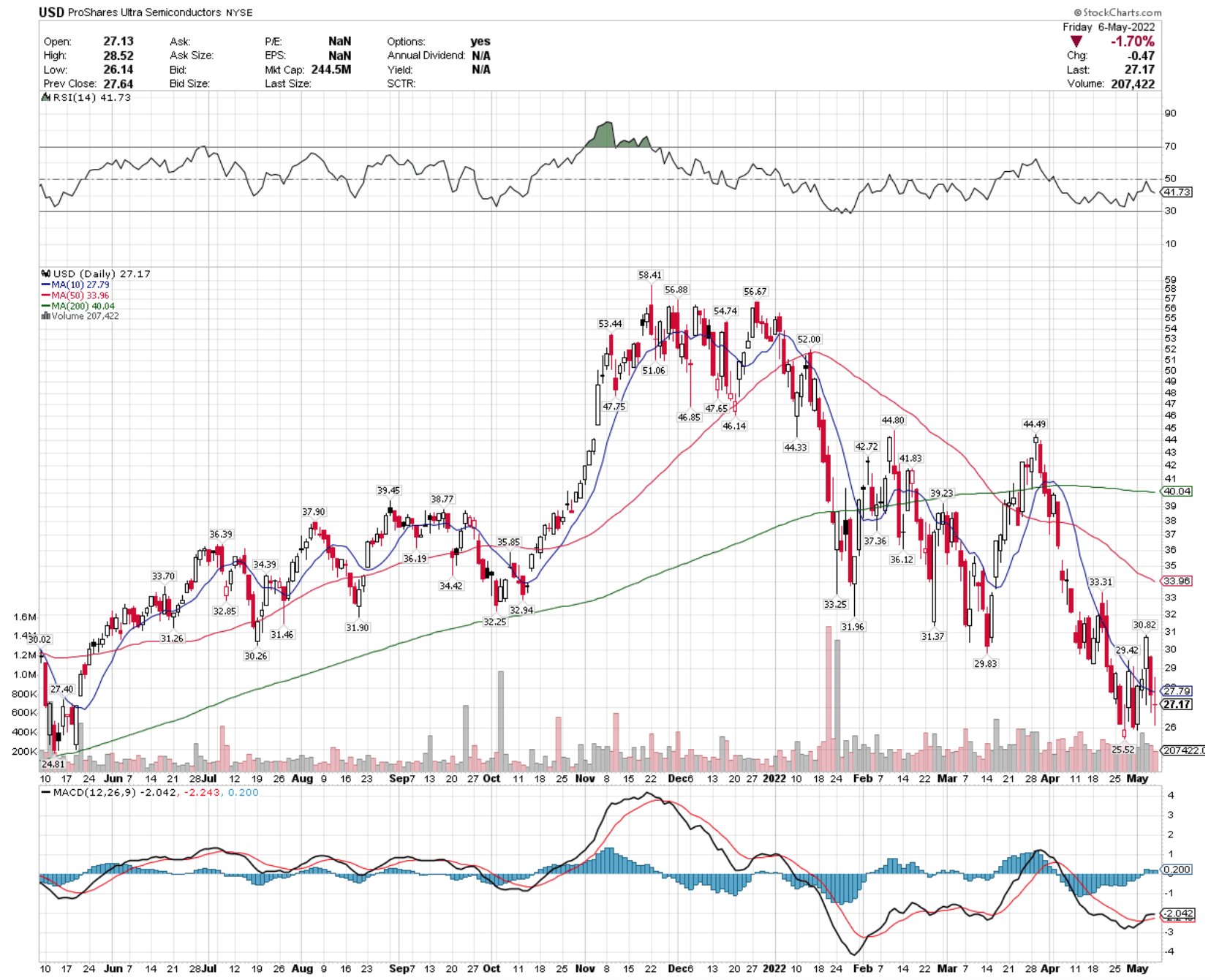This screenshot has height=980, width=1211.
Task: Click the 56.67 price label
Action: pos(755,291)
